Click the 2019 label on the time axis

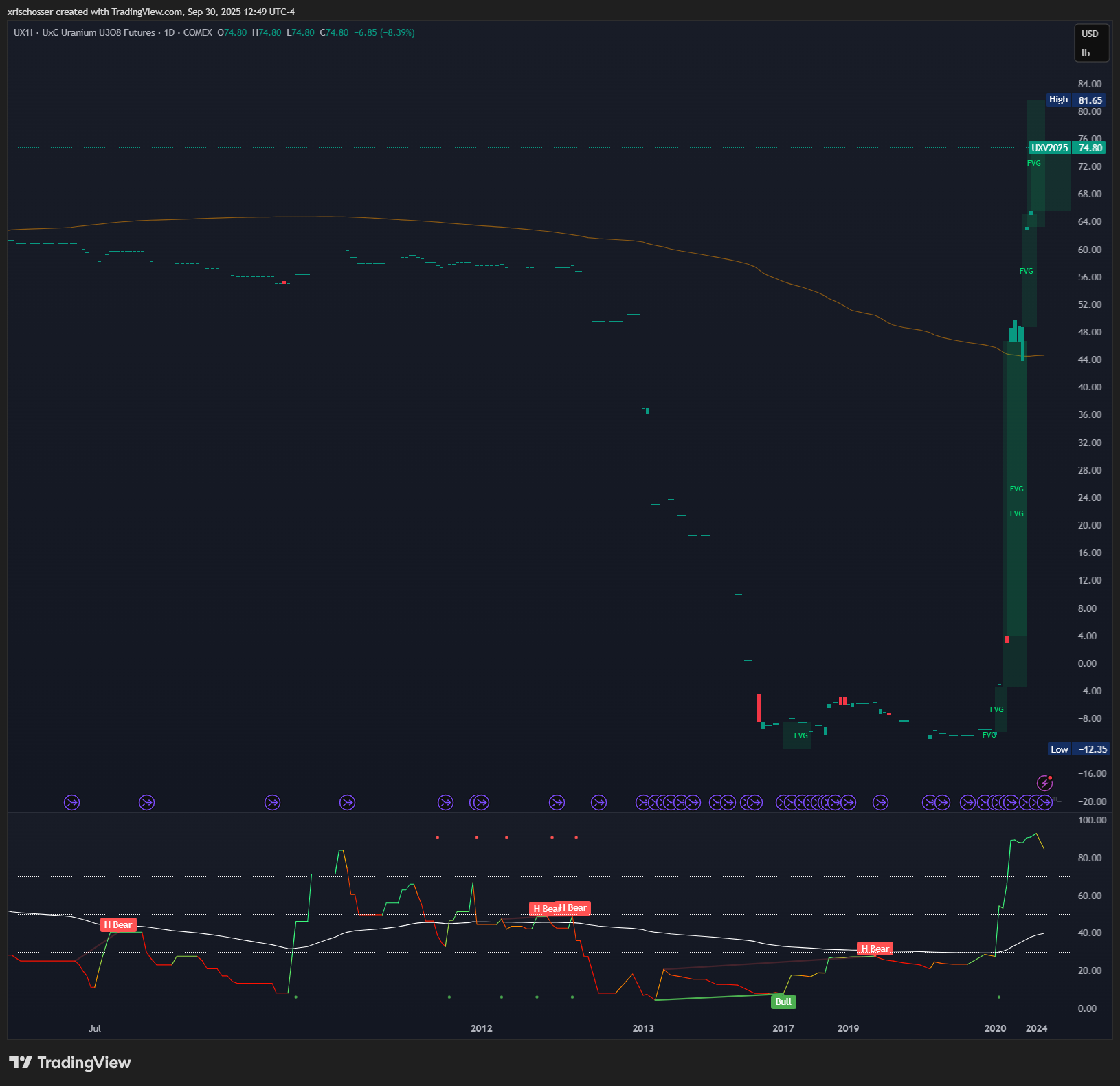[x=848, y=1028]
